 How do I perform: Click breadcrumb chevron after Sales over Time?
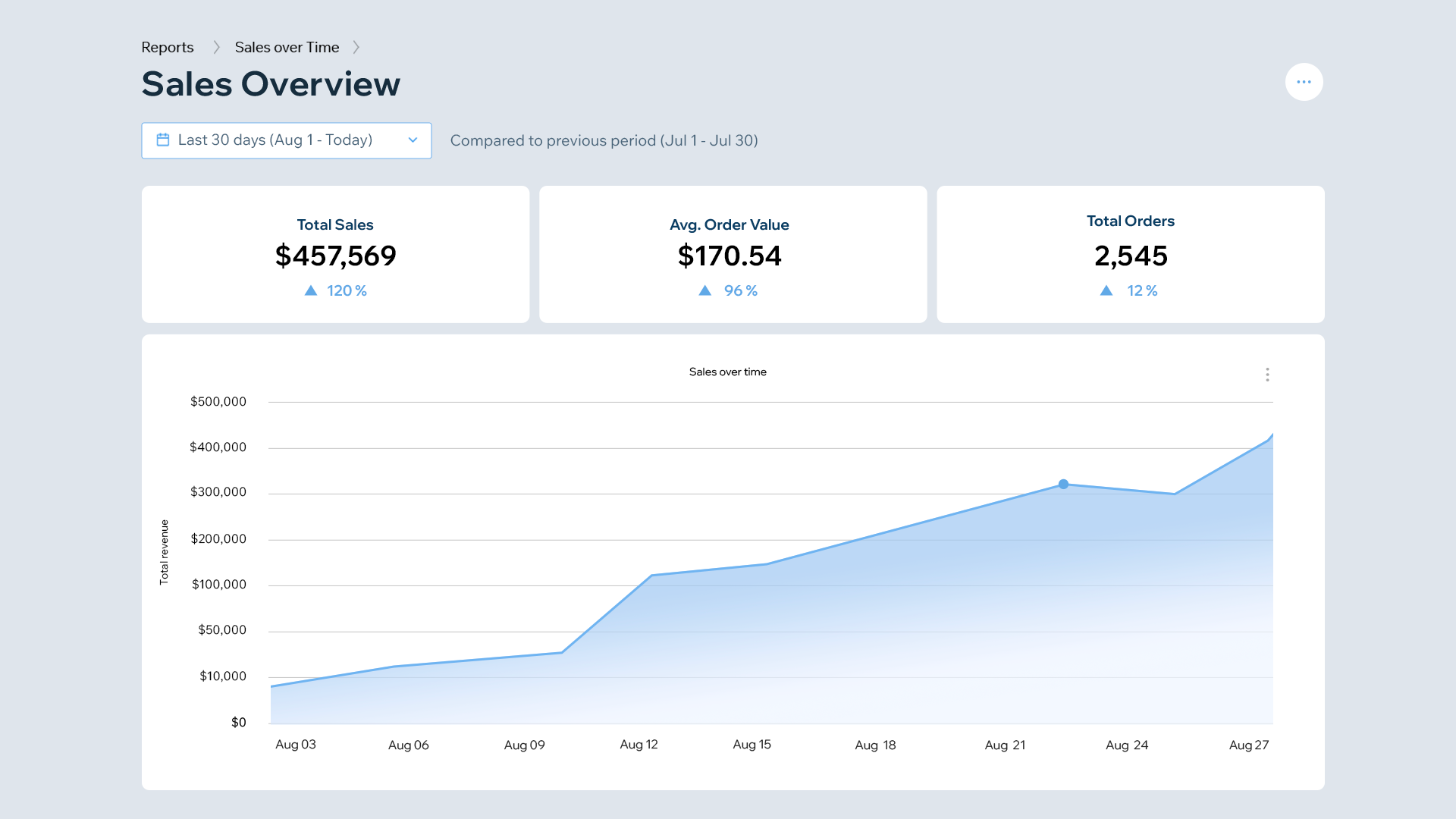(356, 48)
